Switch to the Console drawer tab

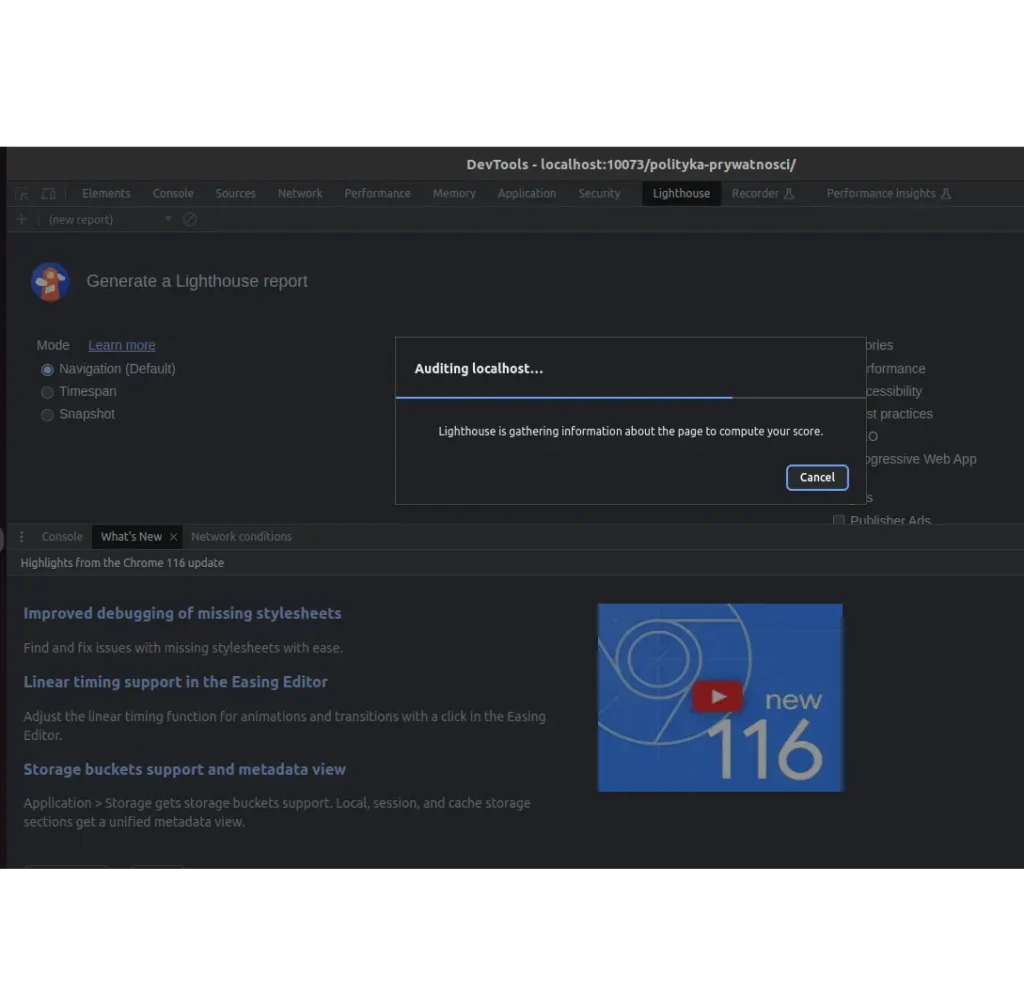click(62, 537)
